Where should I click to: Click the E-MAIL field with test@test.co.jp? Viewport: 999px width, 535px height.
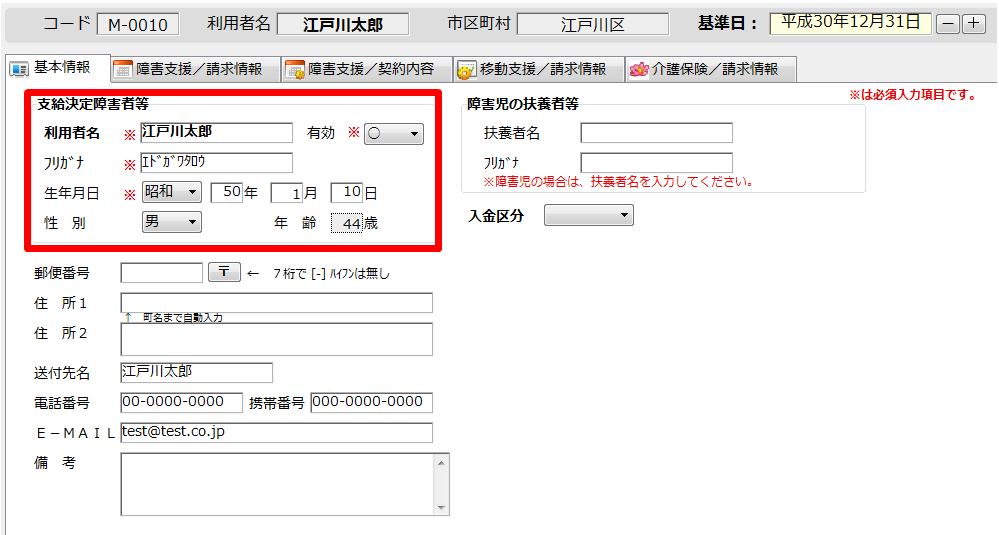coord(276,432)
